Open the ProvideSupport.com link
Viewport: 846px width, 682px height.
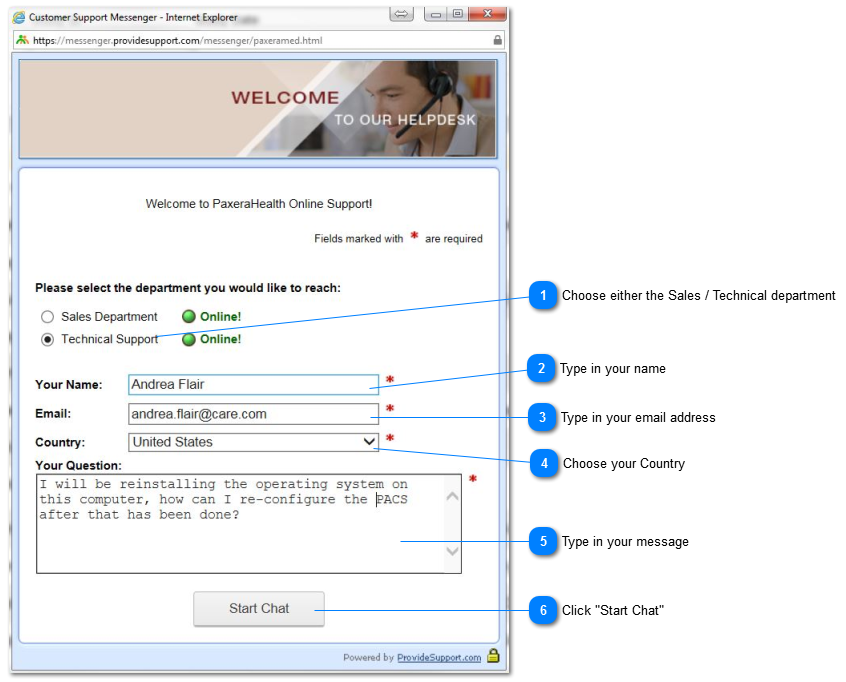coord(439,658)
